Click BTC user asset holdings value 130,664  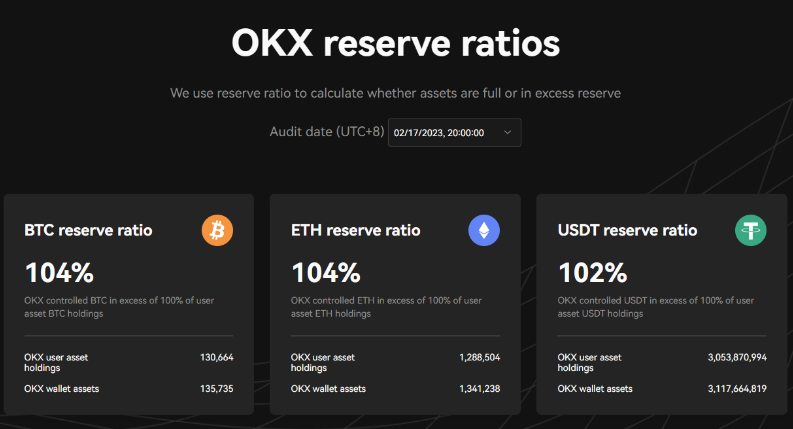point(217,357)
